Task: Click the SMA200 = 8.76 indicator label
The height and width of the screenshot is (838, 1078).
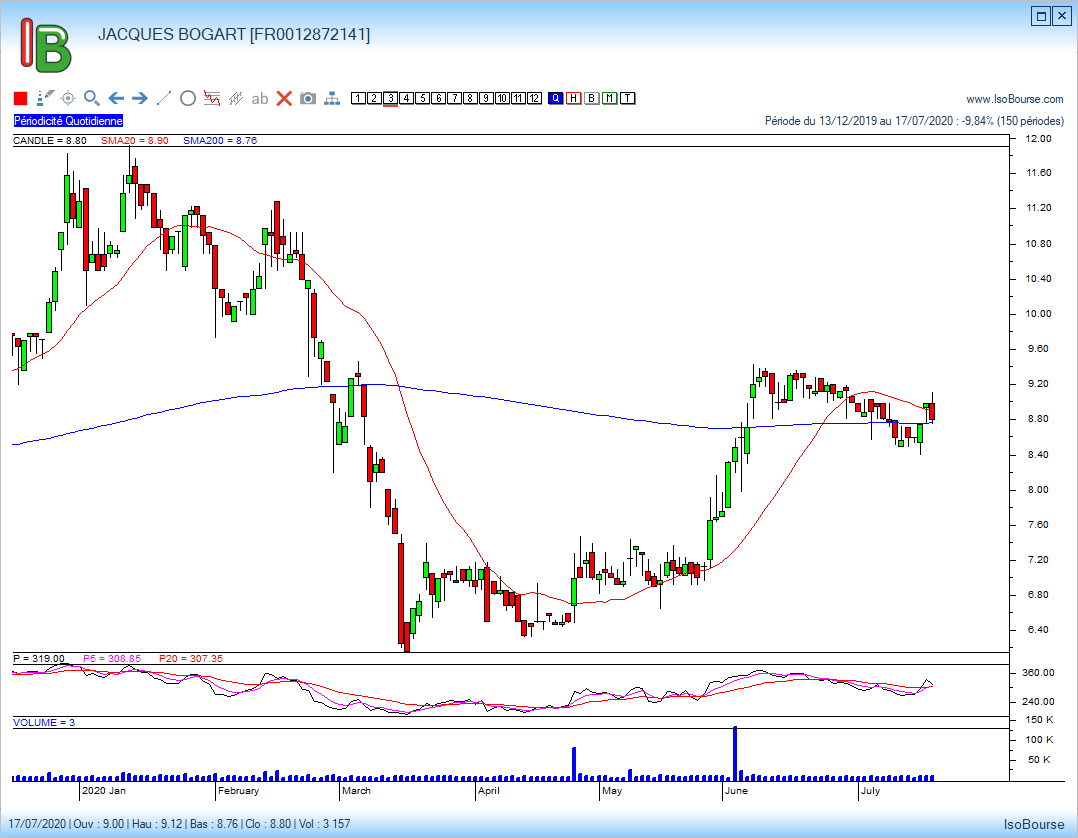Action: (x=220, y=140)
